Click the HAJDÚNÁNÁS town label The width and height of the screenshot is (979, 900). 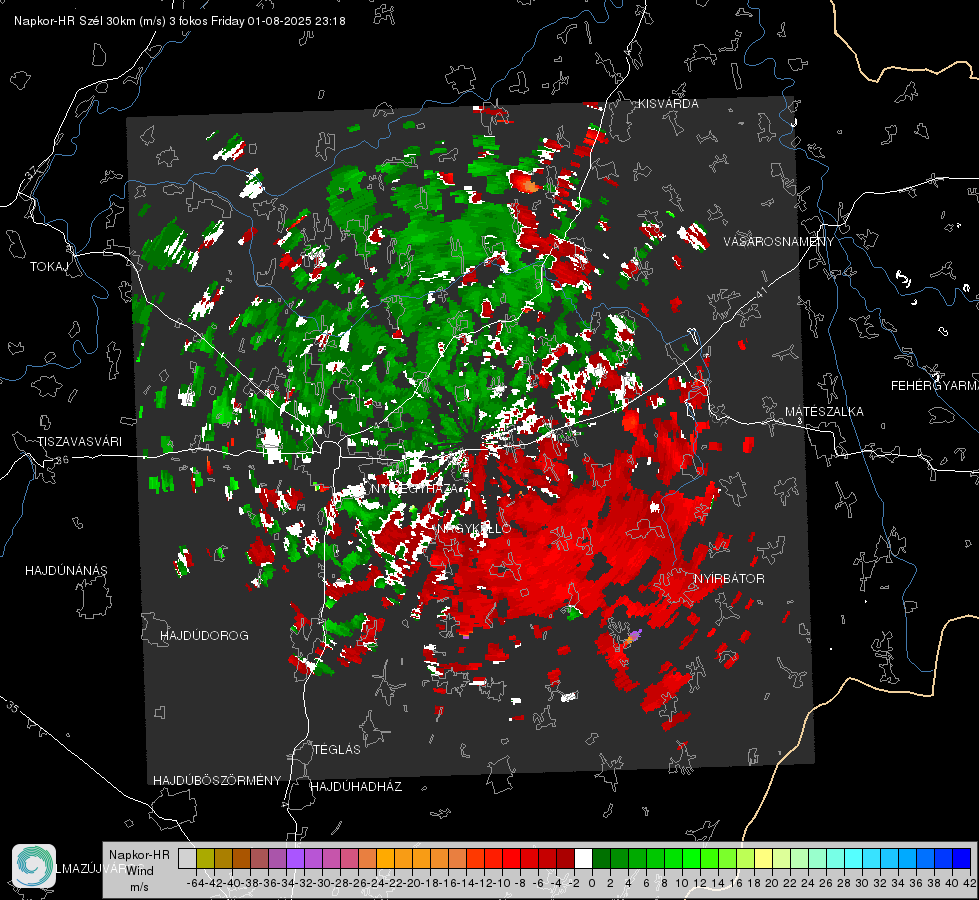pos(66,571)
